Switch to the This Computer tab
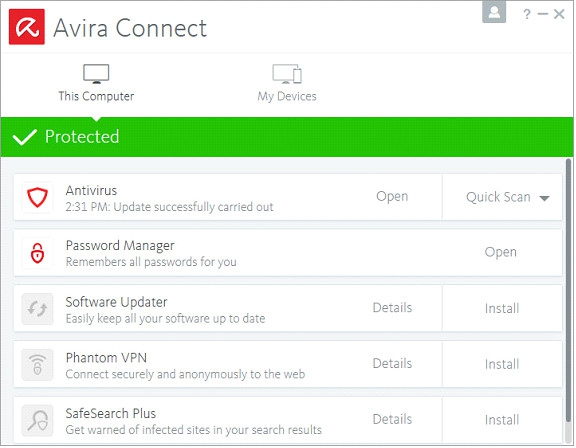 [x=96, y=83]
